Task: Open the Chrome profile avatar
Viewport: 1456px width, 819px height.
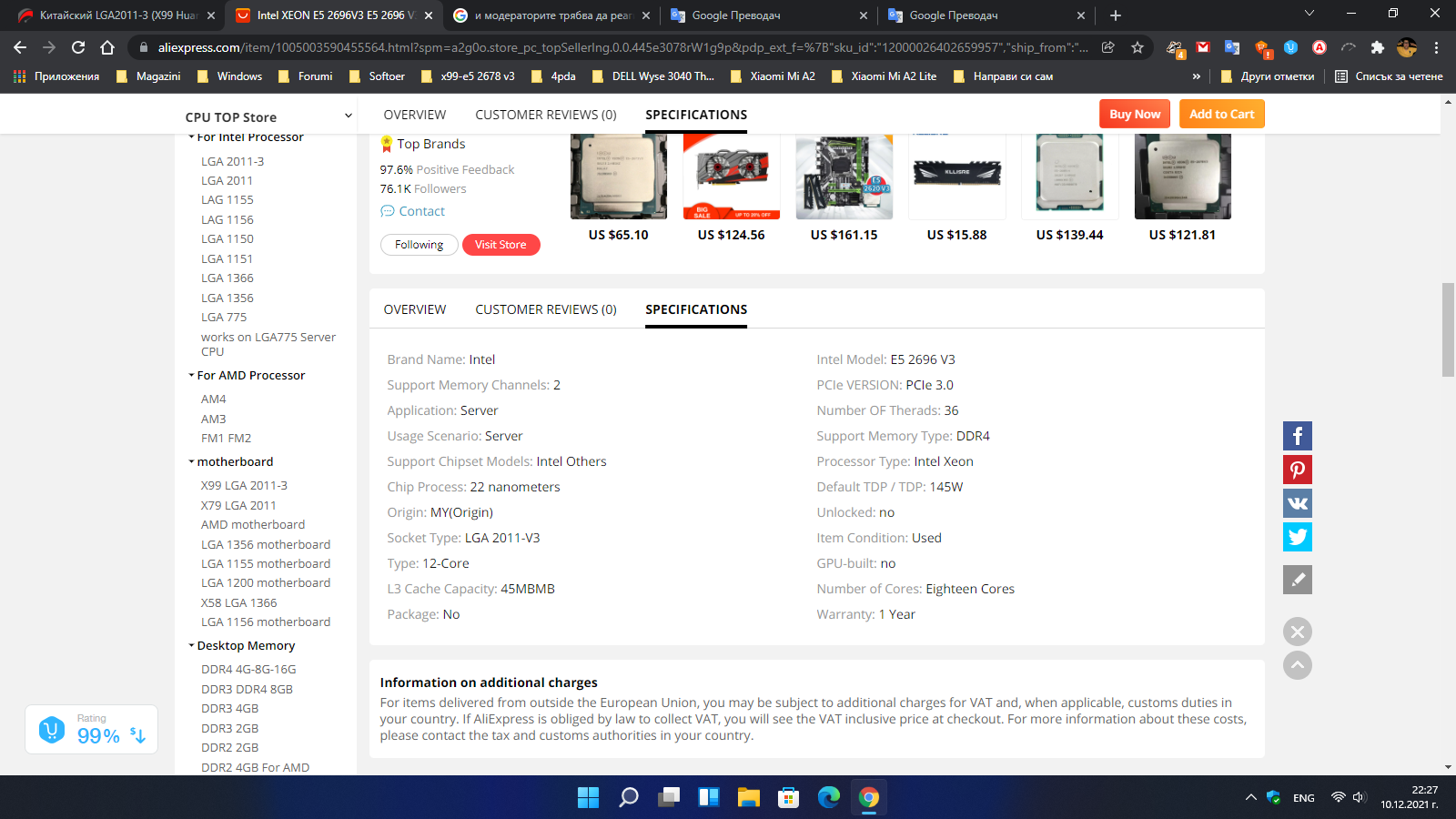Action: [x=1407, y=47]
